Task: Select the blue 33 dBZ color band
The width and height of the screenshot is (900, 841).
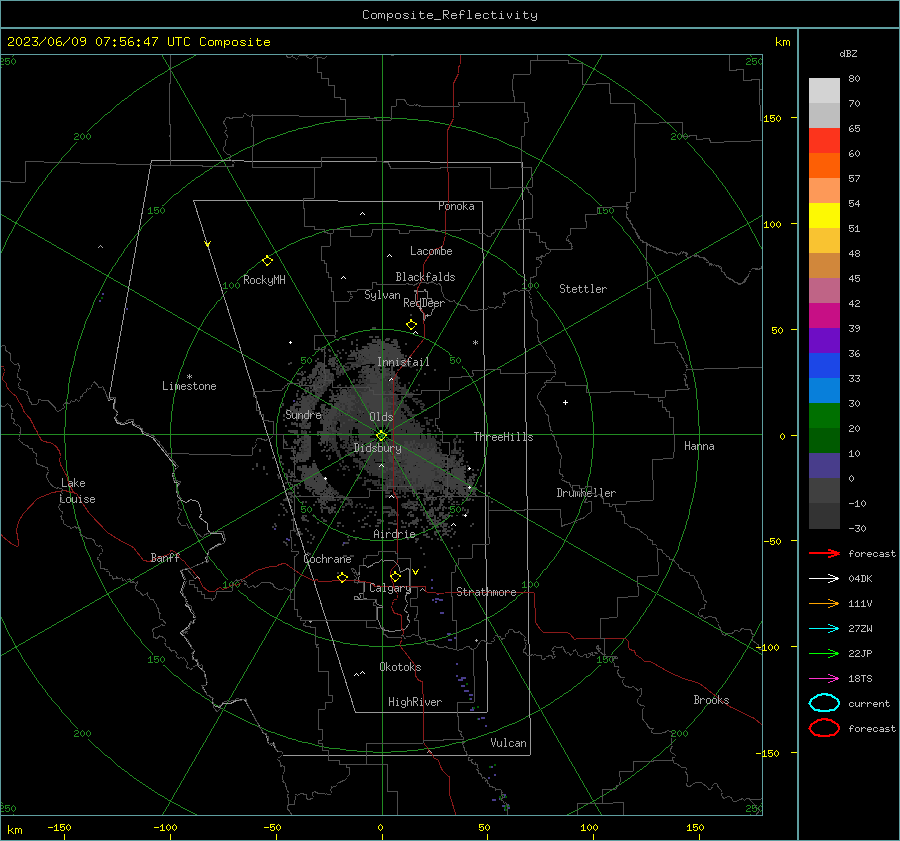Action: [824, 365]
